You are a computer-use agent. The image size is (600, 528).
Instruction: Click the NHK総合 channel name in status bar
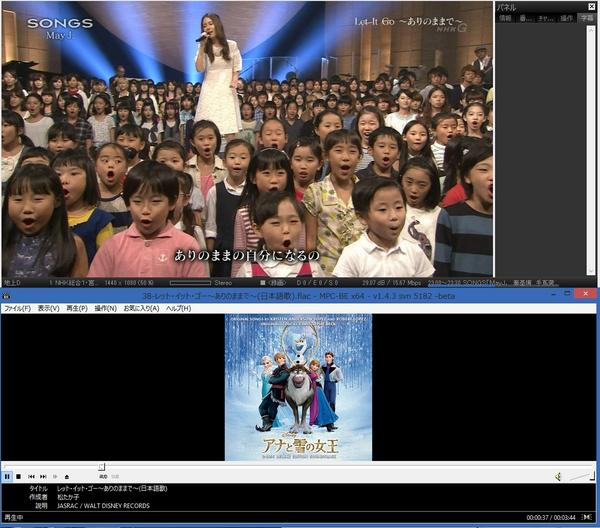[x=74, y=283]
